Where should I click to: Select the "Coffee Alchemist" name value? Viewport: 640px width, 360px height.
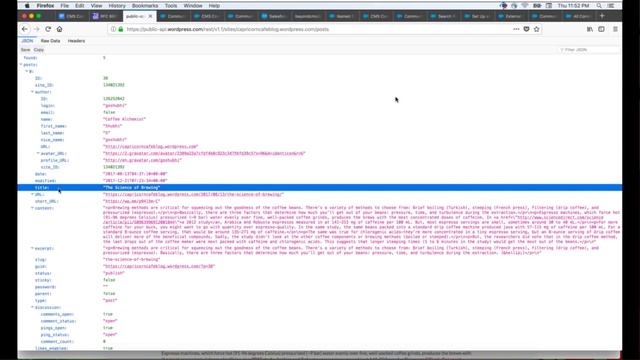coord(124,119)
